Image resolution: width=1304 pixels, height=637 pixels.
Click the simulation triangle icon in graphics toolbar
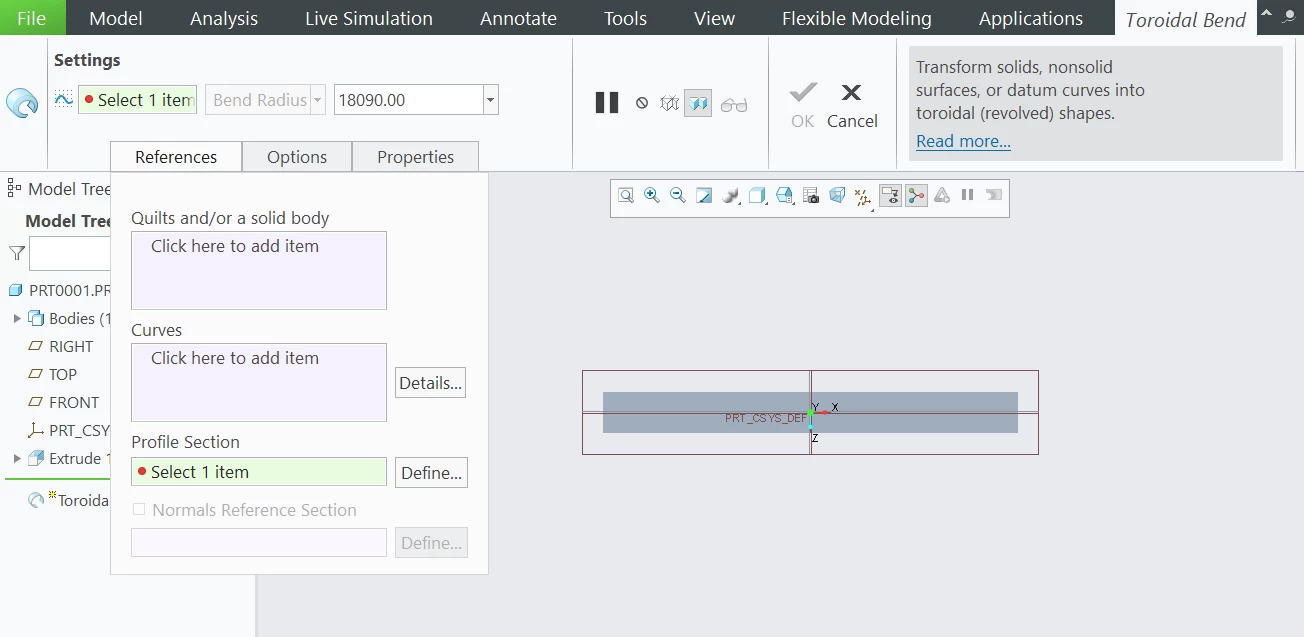[942, 196]
